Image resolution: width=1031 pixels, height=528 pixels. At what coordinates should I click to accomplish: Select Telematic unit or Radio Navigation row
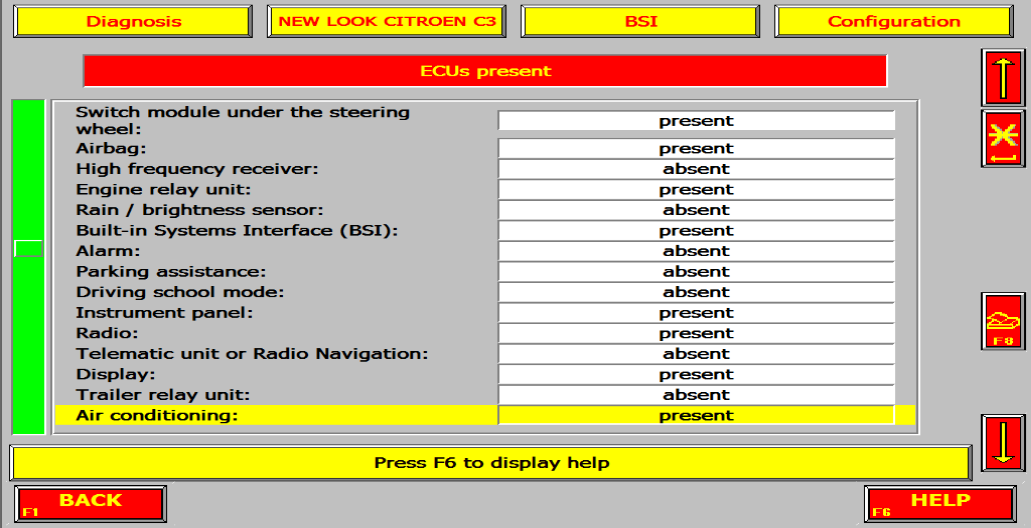pyautogui.click(x=485, y=354)
